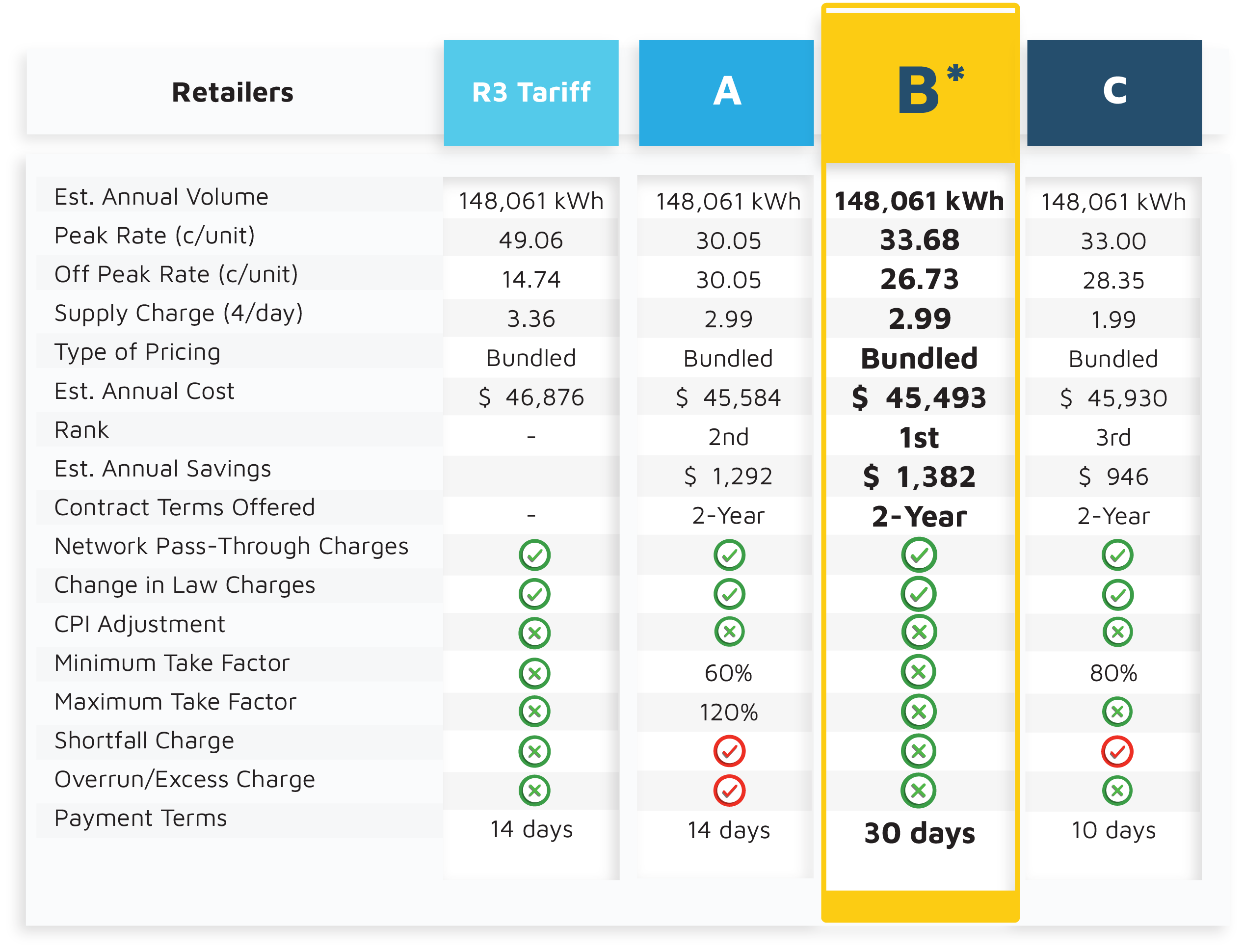Click retailer B Minimum Take Factor cross icon
The height and width of the screenshot is (952, 1244).
pos(919,671)
